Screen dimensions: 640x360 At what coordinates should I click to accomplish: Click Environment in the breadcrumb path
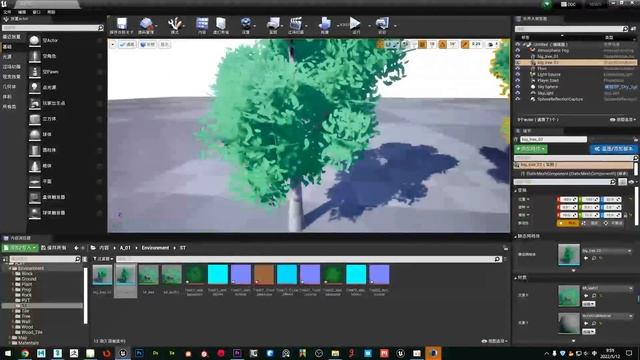pos(155,248)
